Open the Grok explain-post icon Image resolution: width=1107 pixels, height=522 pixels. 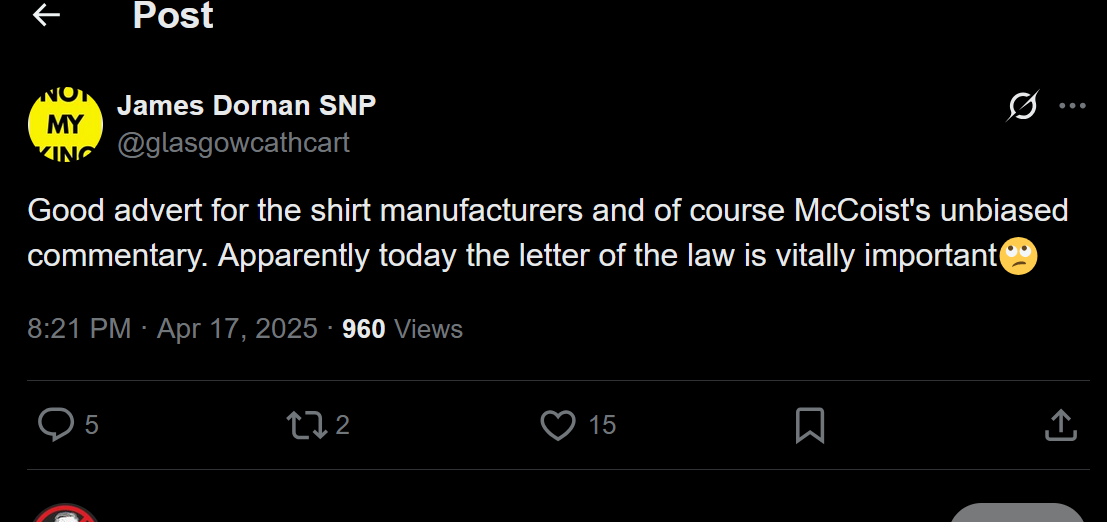click(x=1022, y=107)
